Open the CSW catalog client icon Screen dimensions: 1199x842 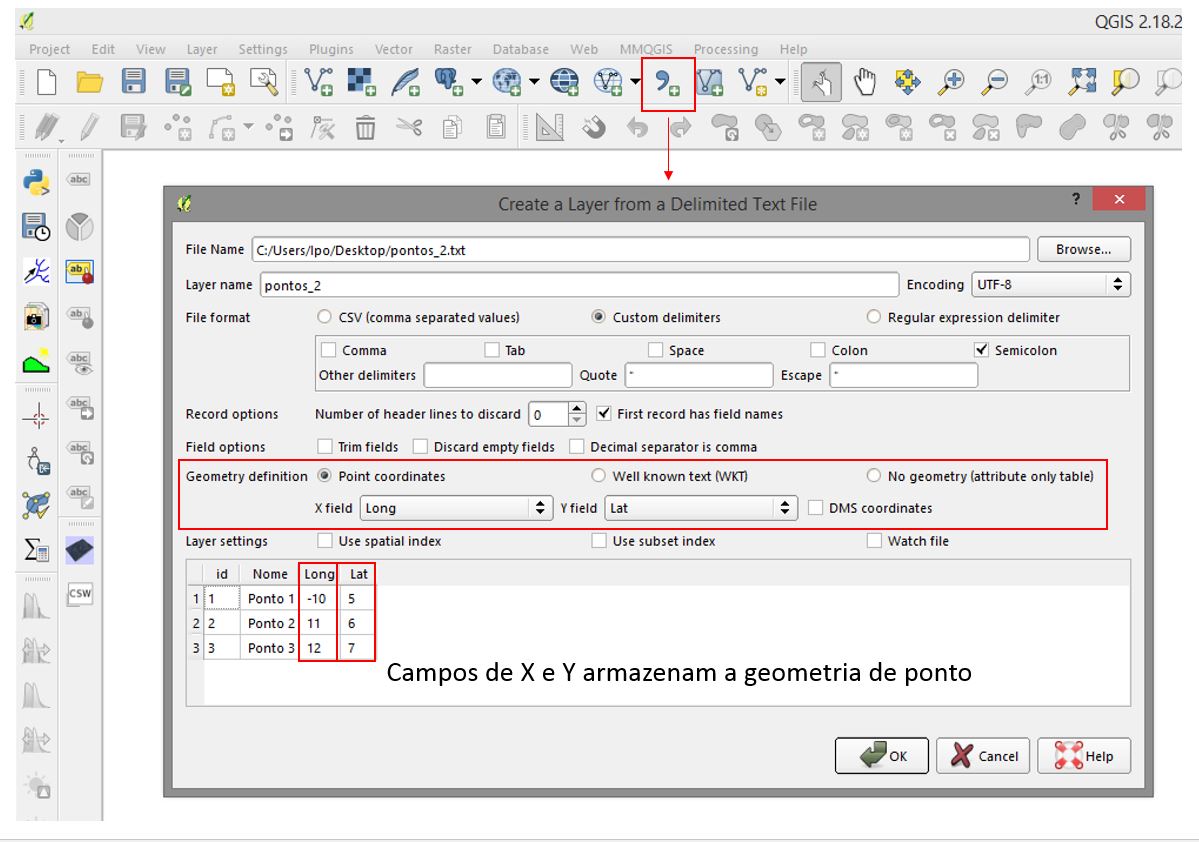click(x=79, y=595)
